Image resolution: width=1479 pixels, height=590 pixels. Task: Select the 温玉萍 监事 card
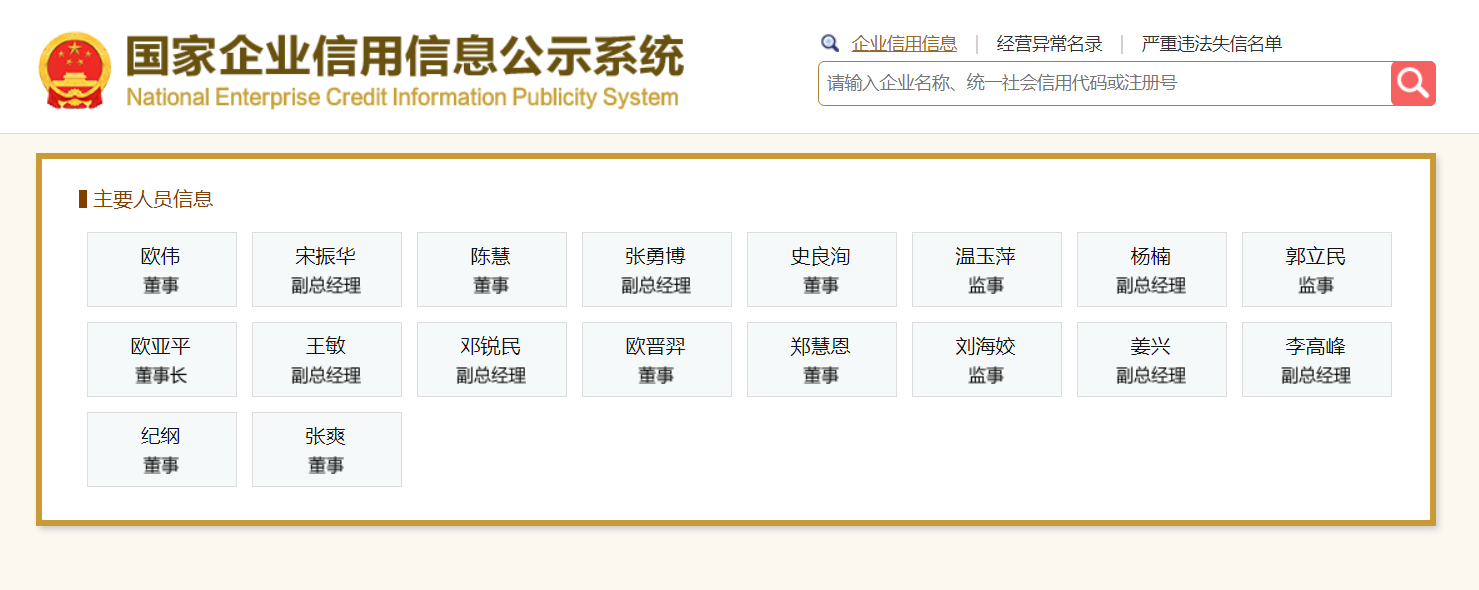pos(987,270)
